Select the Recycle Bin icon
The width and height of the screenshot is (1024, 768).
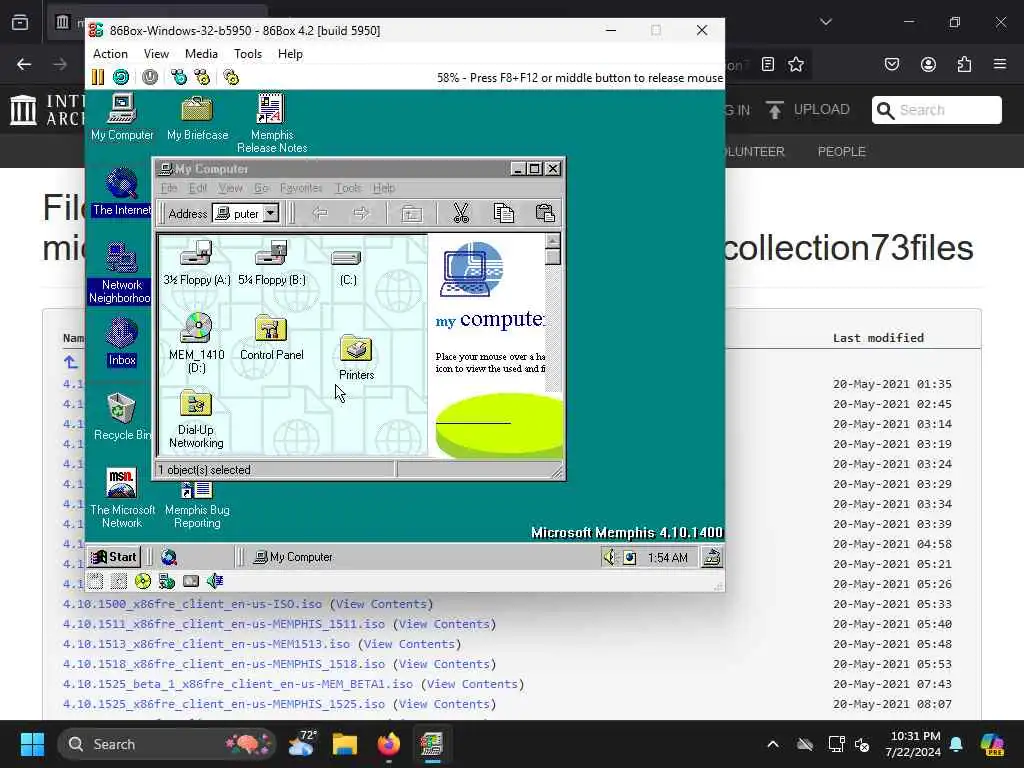[x=122, y=417]
